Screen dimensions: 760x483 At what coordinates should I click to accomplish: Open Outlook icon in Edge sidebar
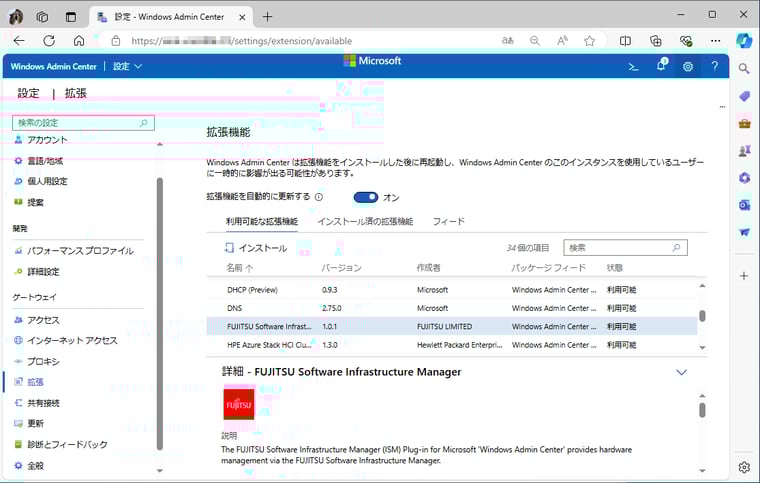tap(744, 205)
